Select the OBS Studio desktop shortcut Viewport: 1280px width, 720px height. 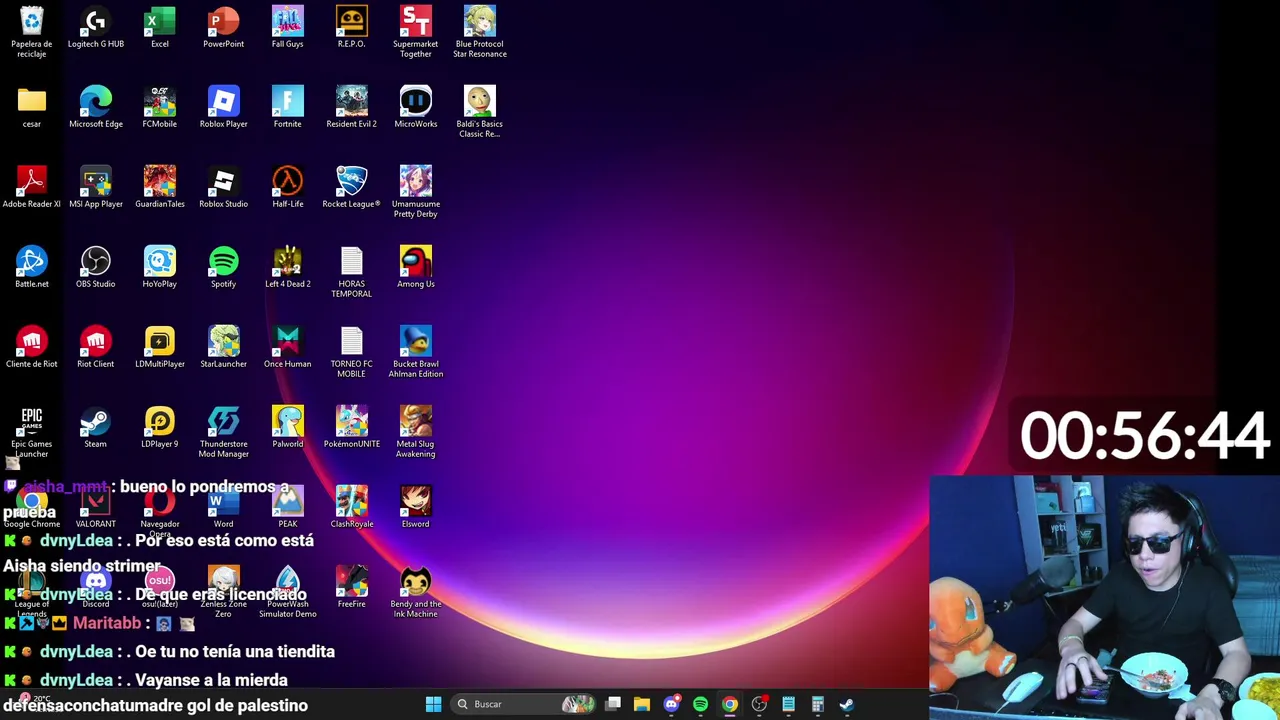[96, 267]
